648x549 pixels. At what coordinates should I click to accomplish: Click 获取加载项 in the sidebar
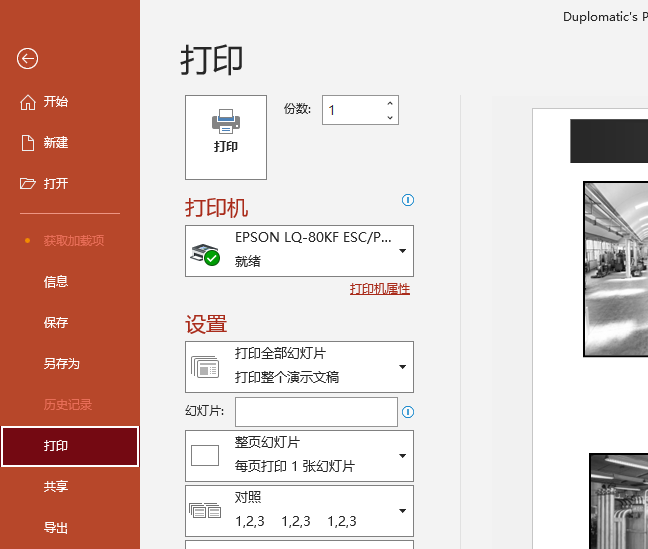tap(74, 241)
